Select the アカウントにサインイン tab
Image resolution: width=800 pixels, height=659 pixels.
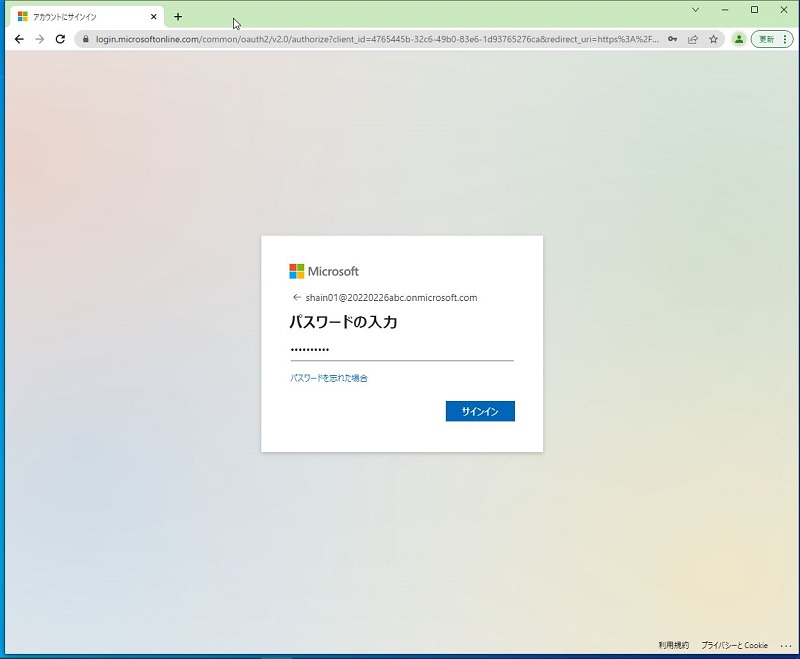pos(87,17)
